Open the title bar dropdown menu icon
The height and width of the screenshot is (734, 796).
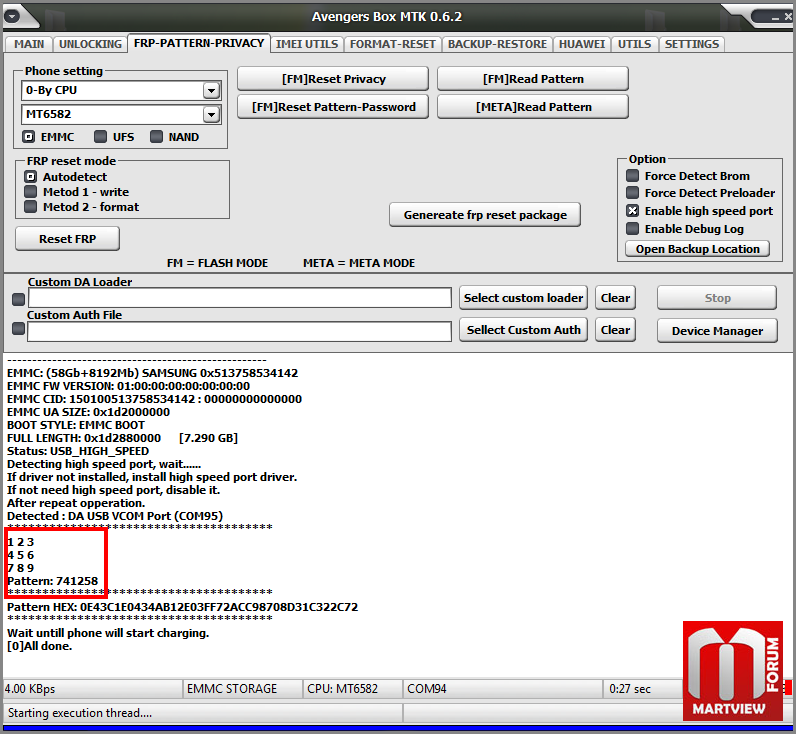coord(12,16)
